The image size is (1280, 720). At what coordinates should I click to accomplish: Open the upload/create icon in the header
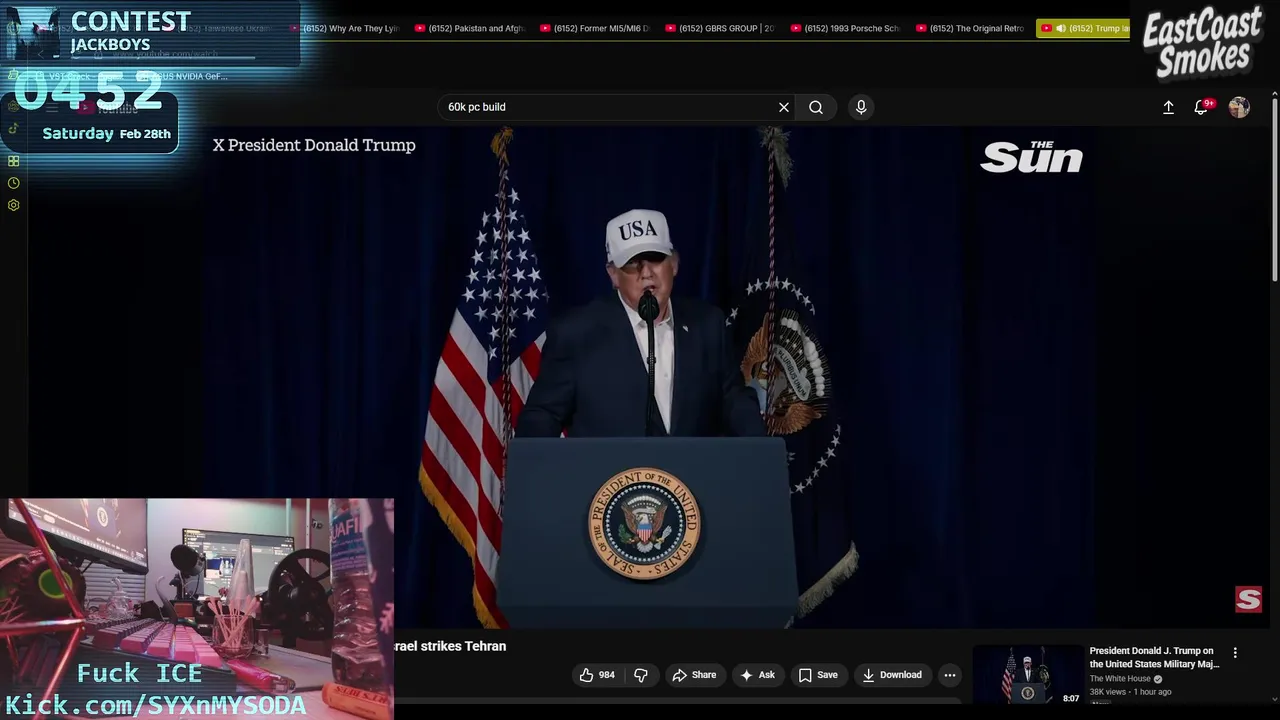click(1168, 107)
